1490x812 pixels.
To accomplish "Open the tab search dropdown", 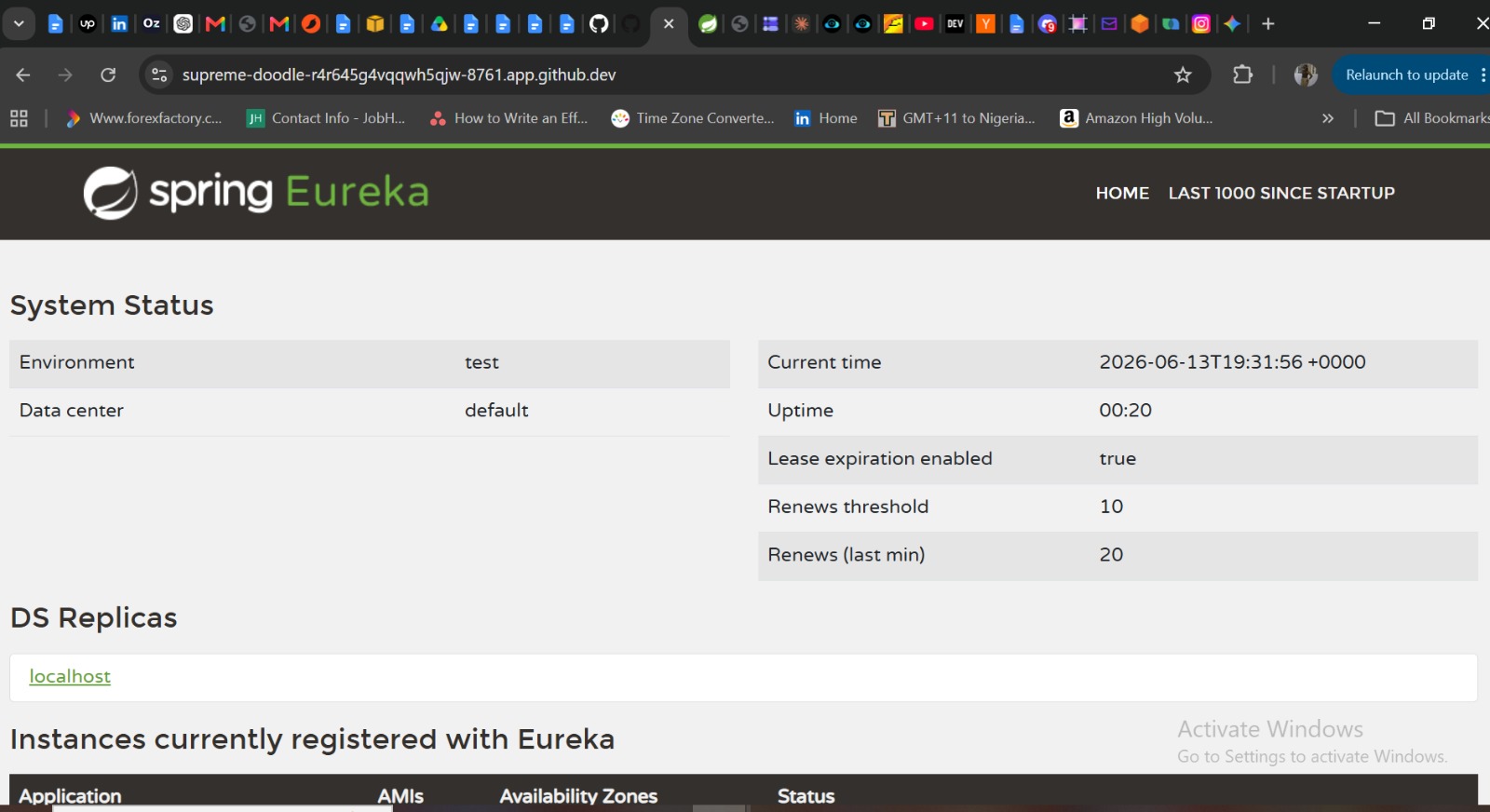I will pyautogui.click(x=19, y=24).
